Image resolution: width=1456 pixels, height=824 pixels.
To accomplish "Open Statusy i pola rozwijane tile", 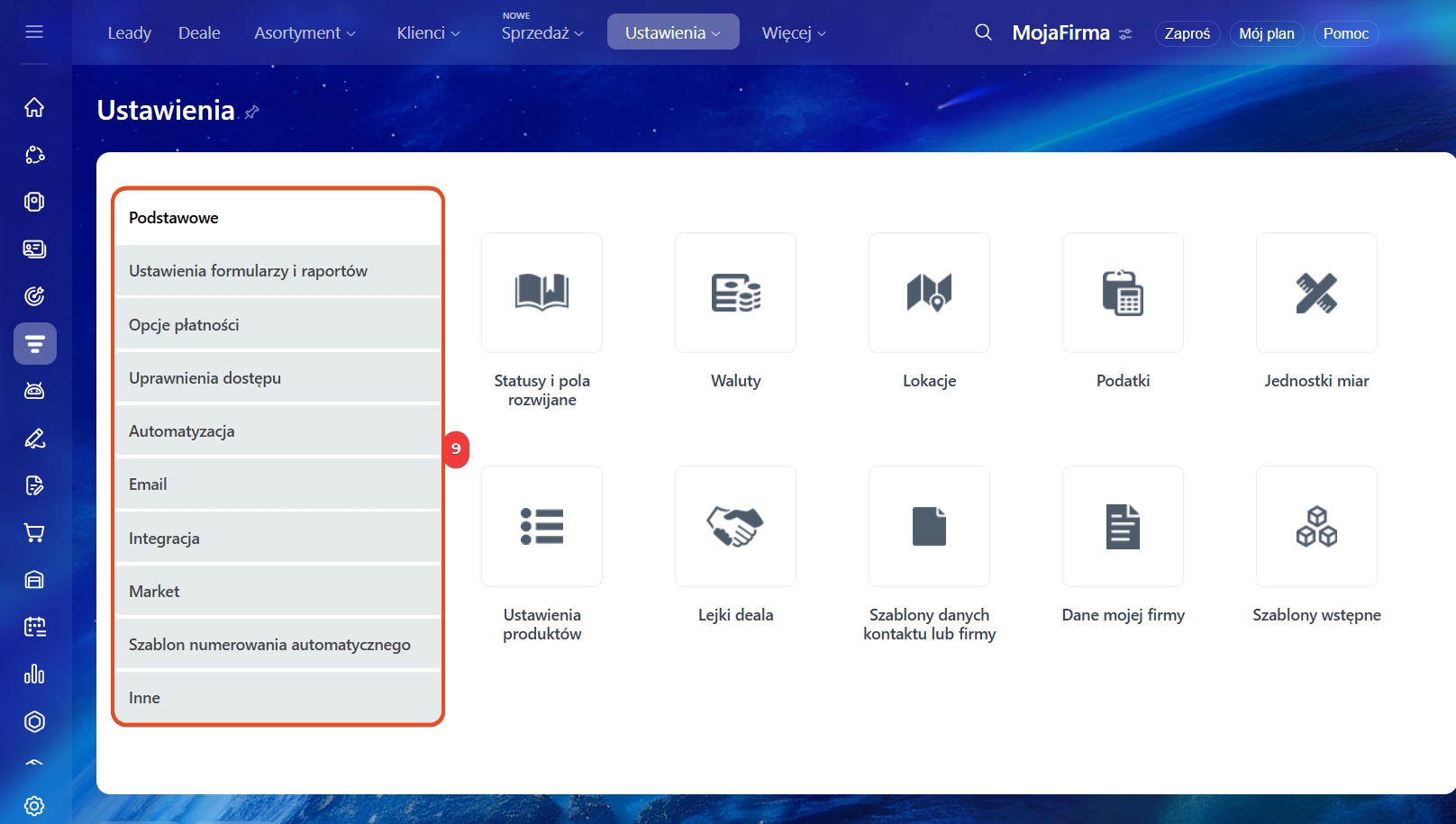I will (x=541, y=293).
